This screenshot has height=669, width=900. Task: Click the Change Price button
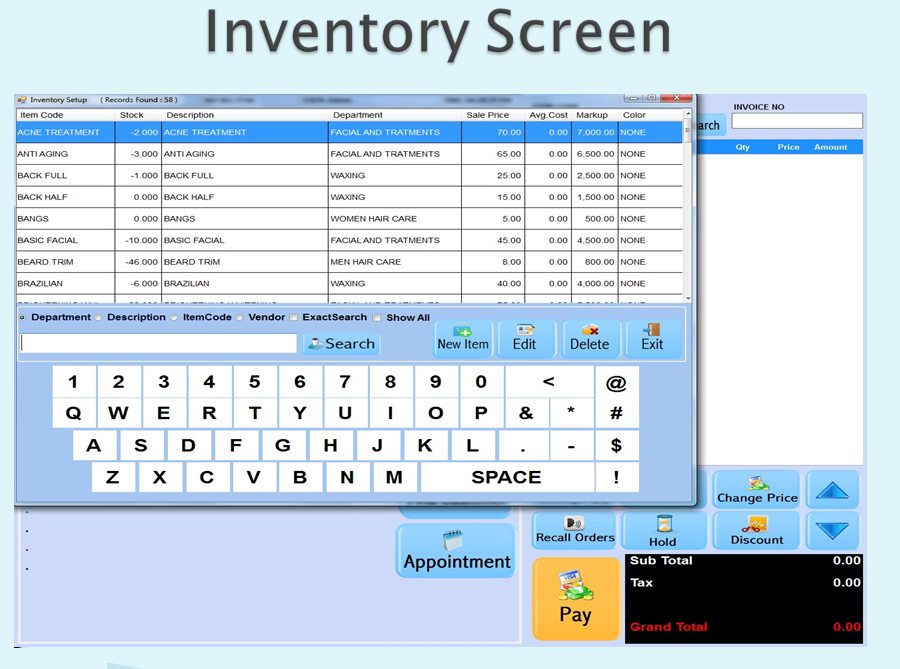757,490
